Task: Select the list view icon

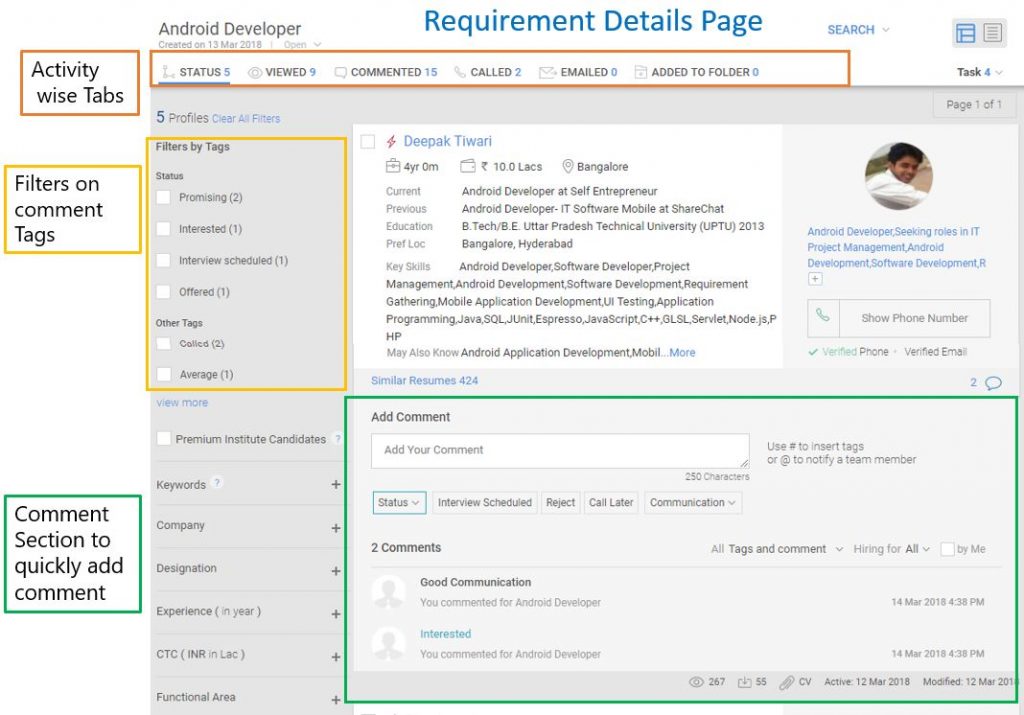Action: coord(990,33)
